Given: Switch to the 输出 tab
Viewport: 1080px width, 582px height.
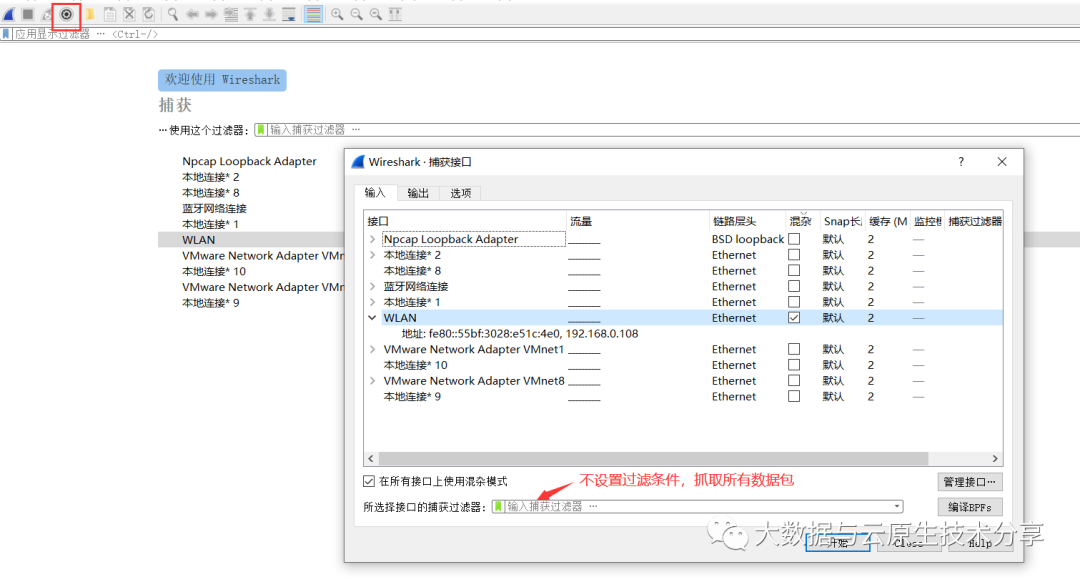Looking at the screenshot, I should pos(418,194).
